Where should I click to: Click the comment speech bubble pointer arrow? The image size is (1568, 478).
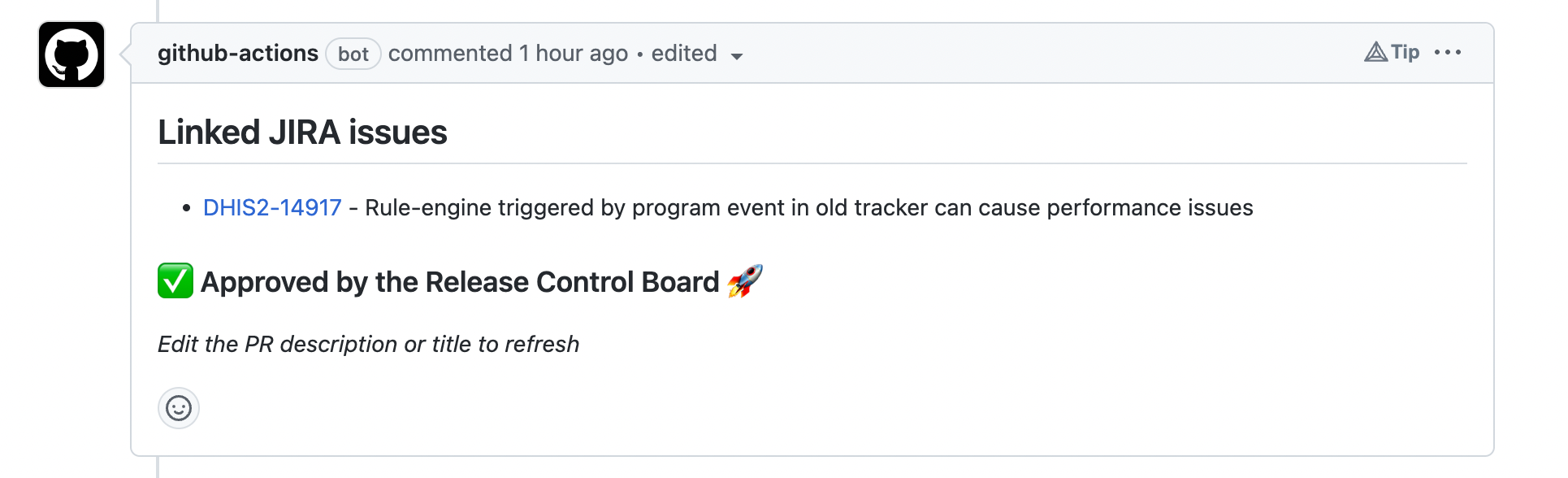coord(122,54)
